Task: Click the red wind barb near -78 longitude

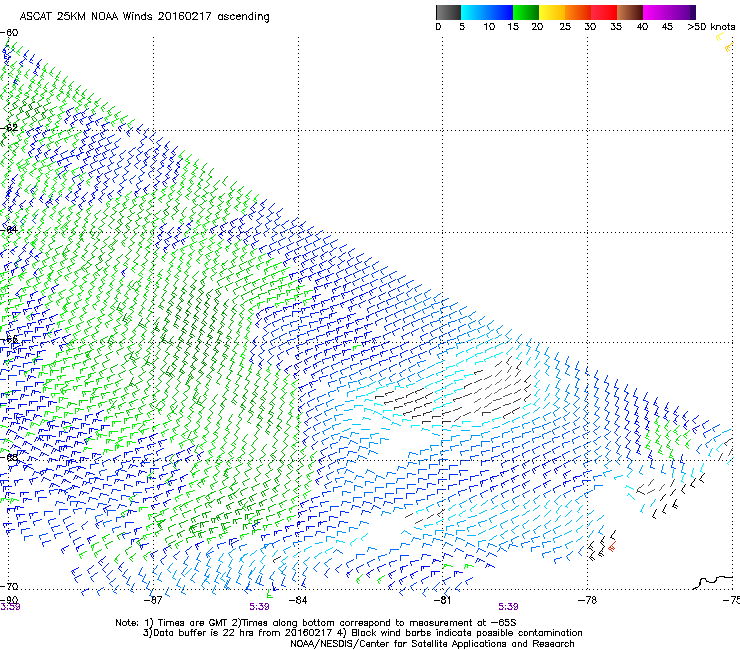Action: pos(612,548)
